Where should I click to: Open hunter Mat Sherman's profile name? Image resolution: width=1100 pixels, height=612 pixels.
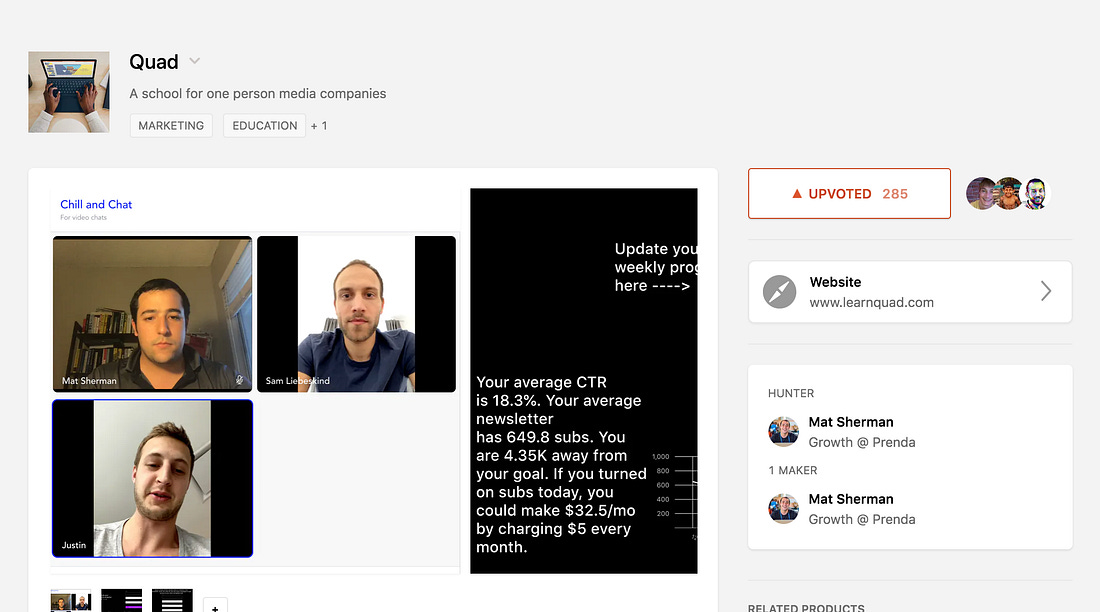[x=851, y=422]
